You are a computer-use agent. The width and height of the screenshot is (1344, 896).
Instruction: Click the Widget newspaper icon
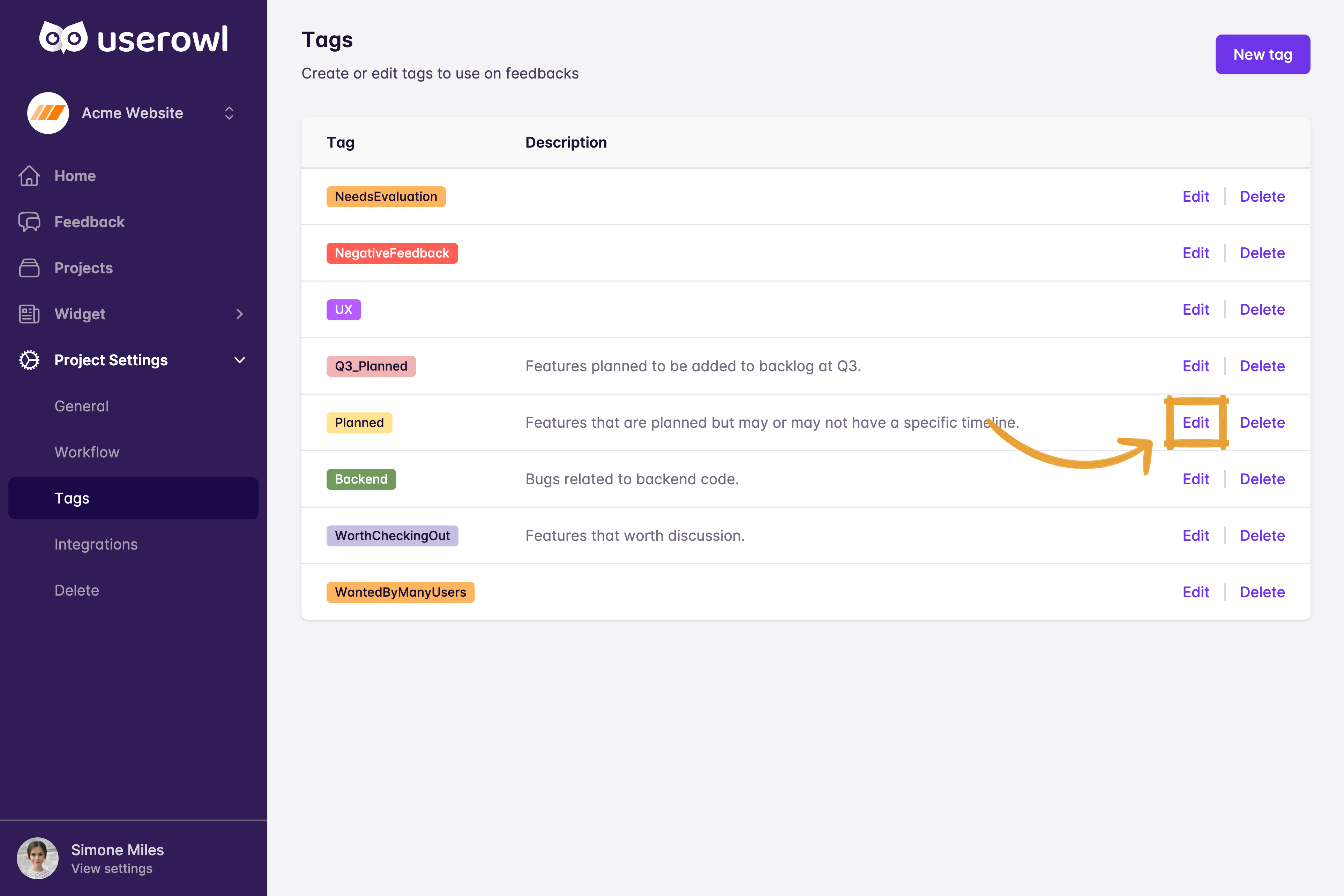point(29,314)
